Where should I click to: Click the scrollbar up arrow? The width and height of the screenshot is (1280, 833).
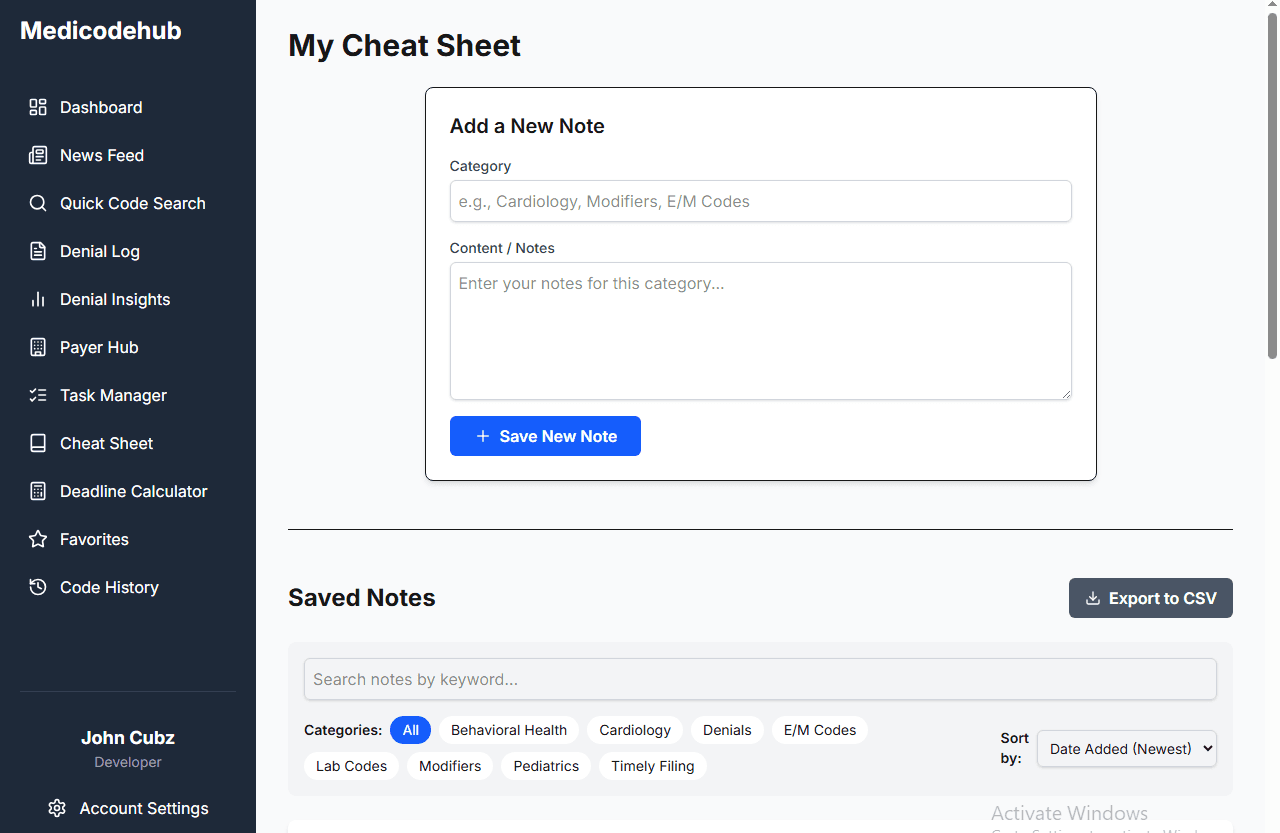[1272, 7]
